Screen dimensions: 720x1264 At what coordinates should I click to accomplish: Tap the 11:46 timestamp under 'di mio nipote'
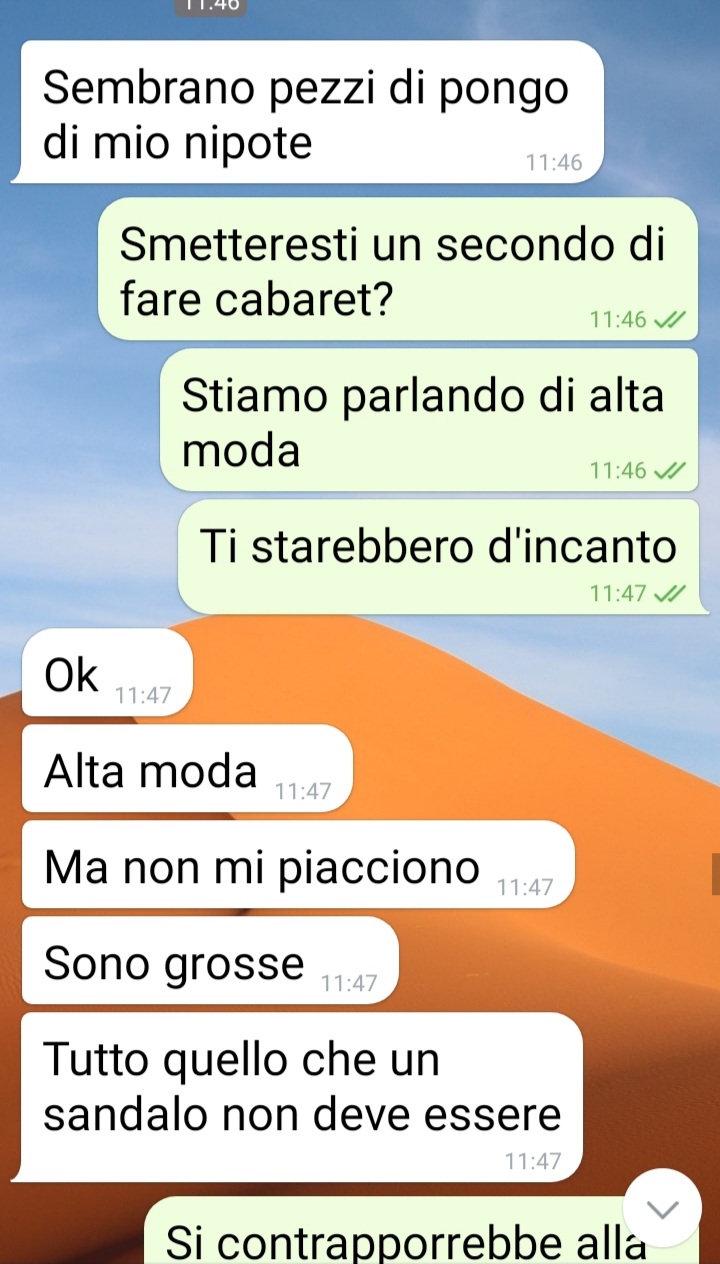pos(553,164)
